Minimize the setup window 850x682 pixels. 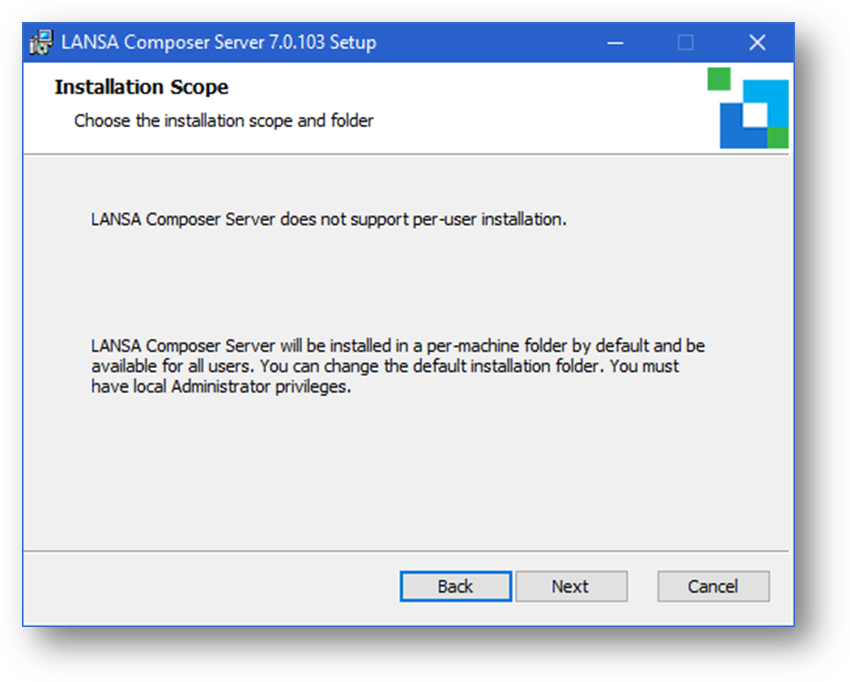pos(613,43)
